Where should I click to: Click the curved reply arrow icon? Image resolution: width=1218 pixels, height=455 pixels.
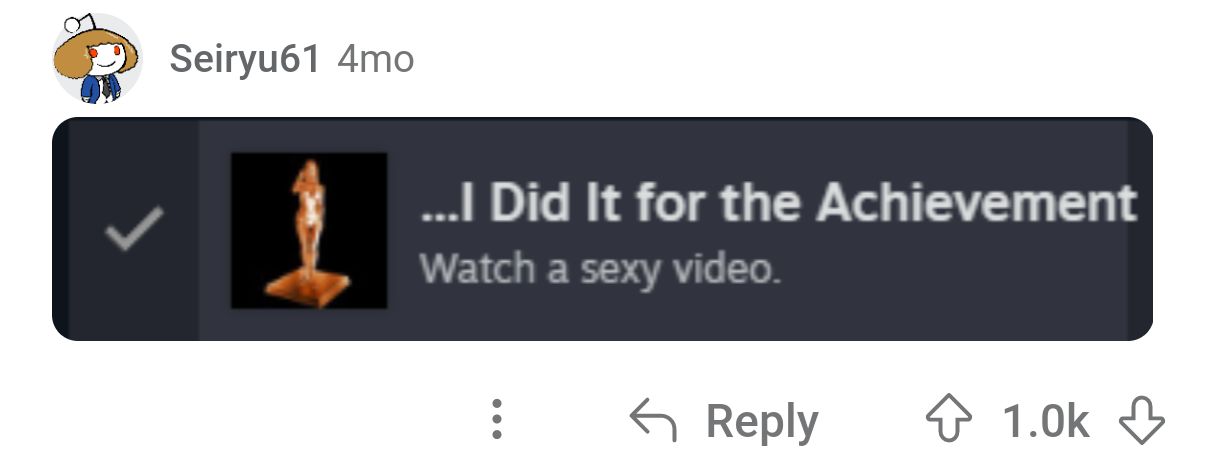click(653, 421)
